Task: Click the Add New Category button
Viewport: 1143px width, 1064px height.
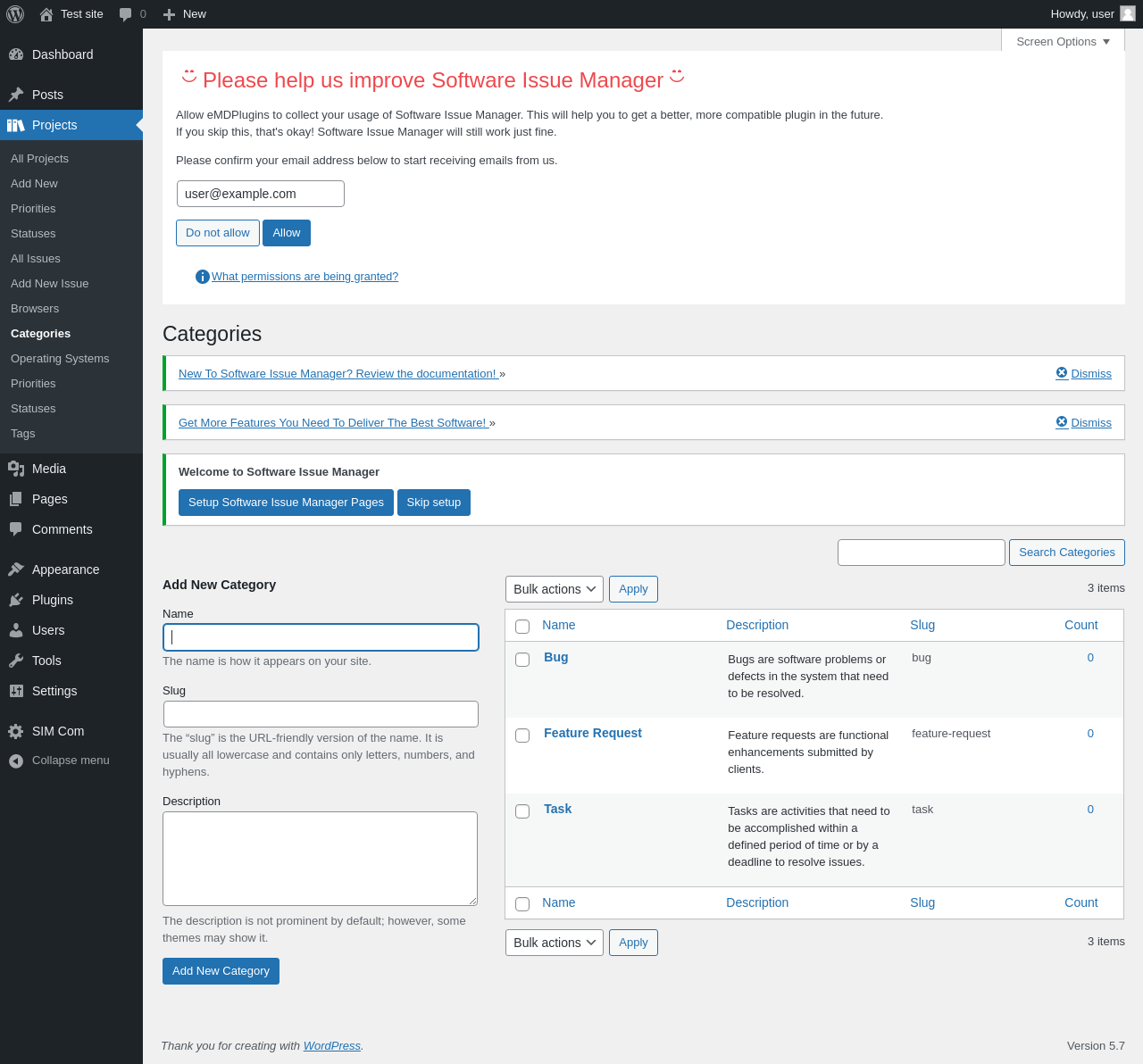Action: pos(221,971)
